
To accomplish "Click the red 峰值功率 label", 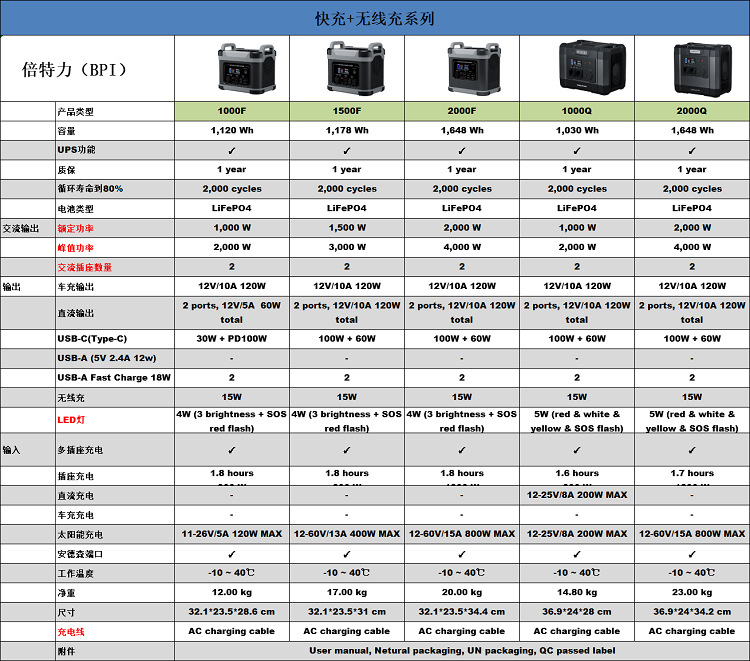I will click(x=76, y=248).
